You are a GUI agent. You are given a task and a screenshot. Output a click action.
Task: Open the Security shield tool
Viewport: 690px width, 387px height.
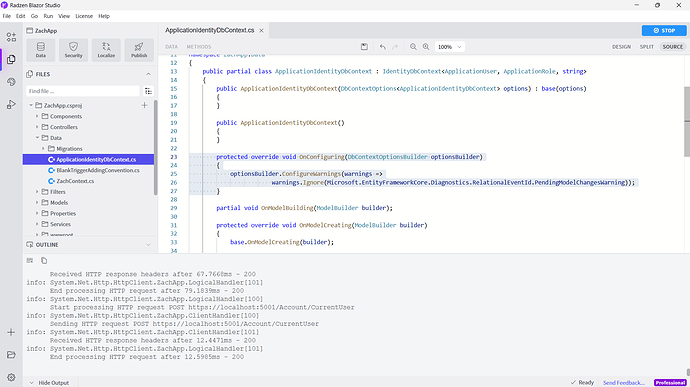[73, 50]
